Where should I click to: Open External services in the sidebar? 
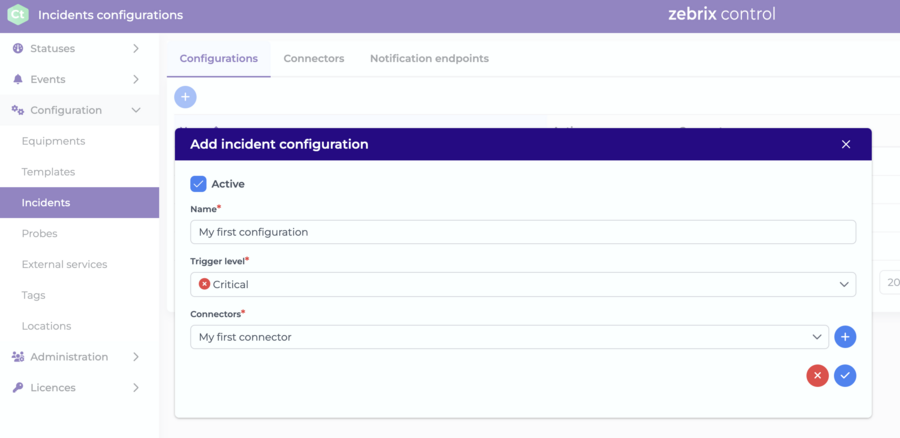[x=64, y=265]
